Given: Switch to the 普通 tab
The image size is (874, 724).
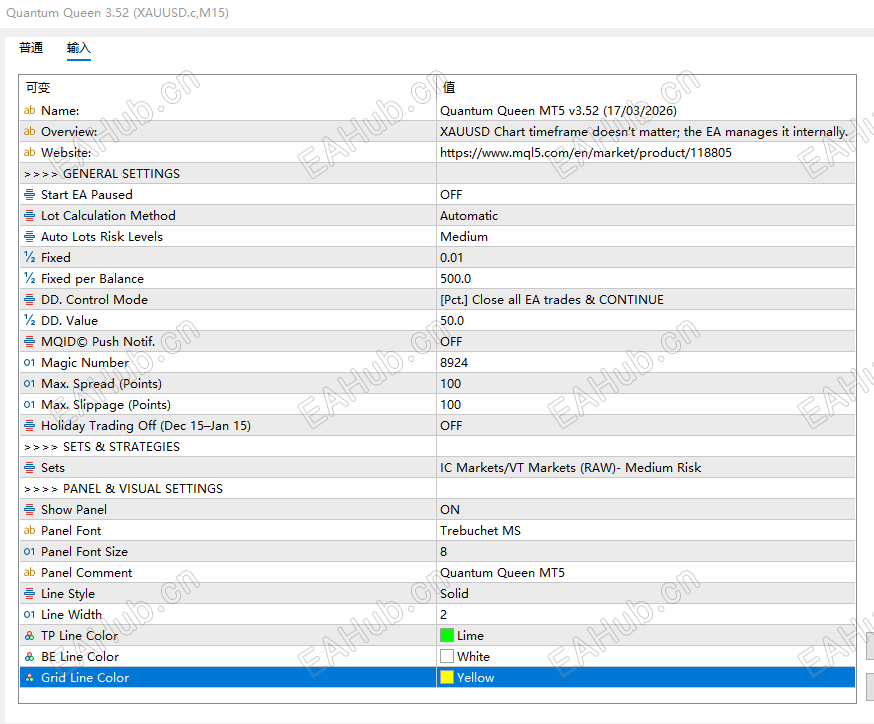Looking at the screenshot, I should 31,48.
